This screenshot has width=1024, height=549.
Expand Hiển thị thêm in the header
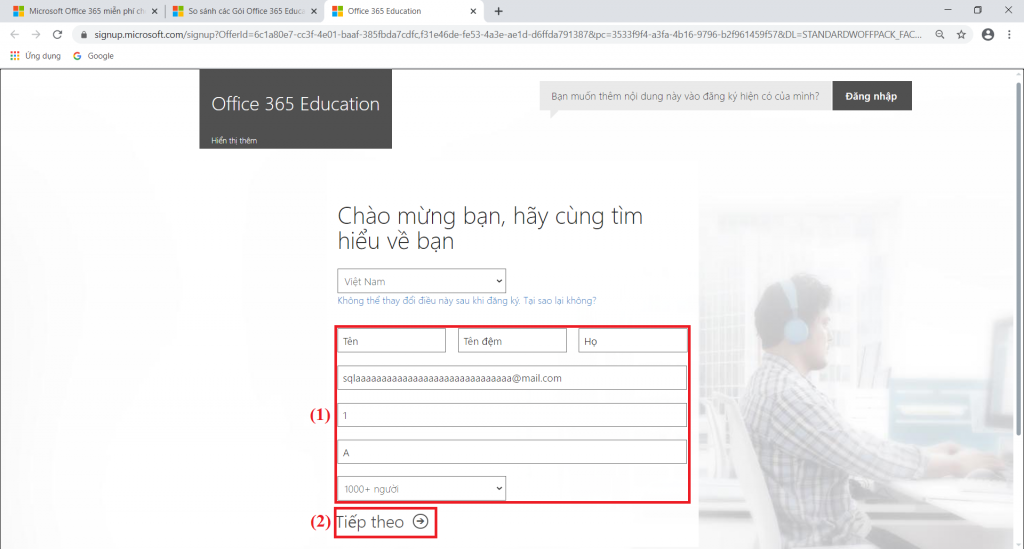click(x=234, y=140)
